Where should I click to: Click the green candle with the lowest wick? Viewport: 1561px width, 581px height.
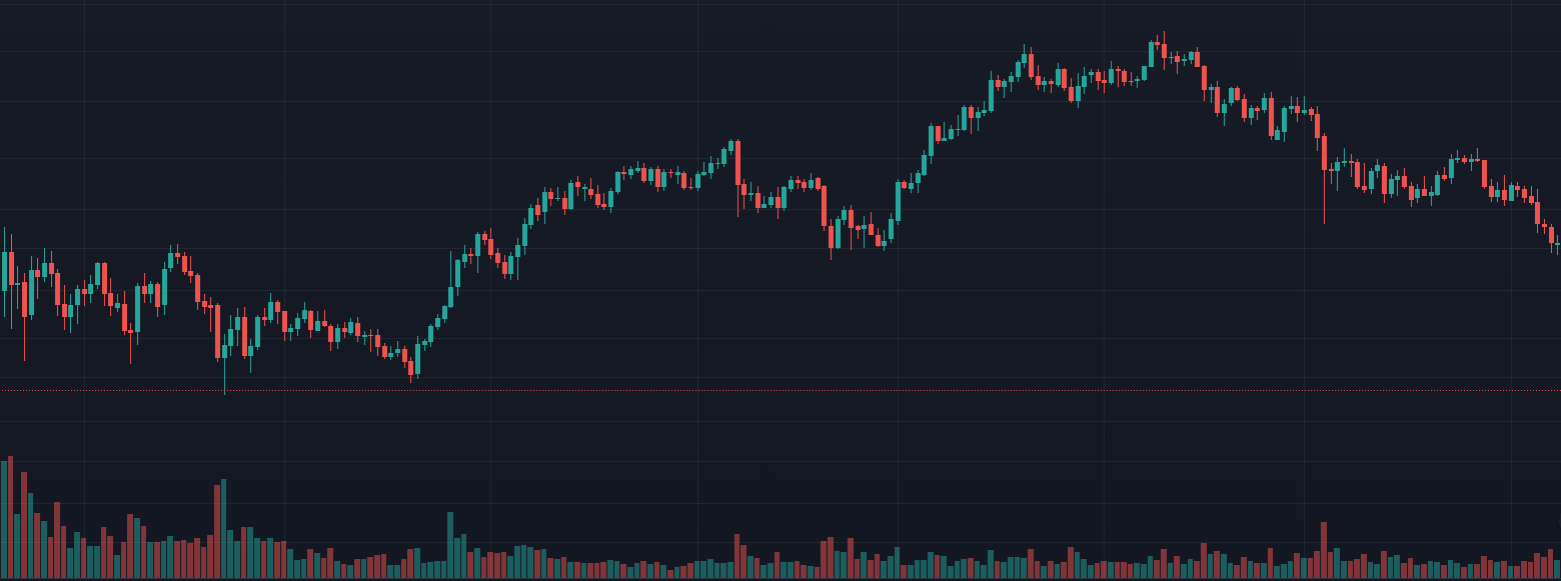(224, 350)
